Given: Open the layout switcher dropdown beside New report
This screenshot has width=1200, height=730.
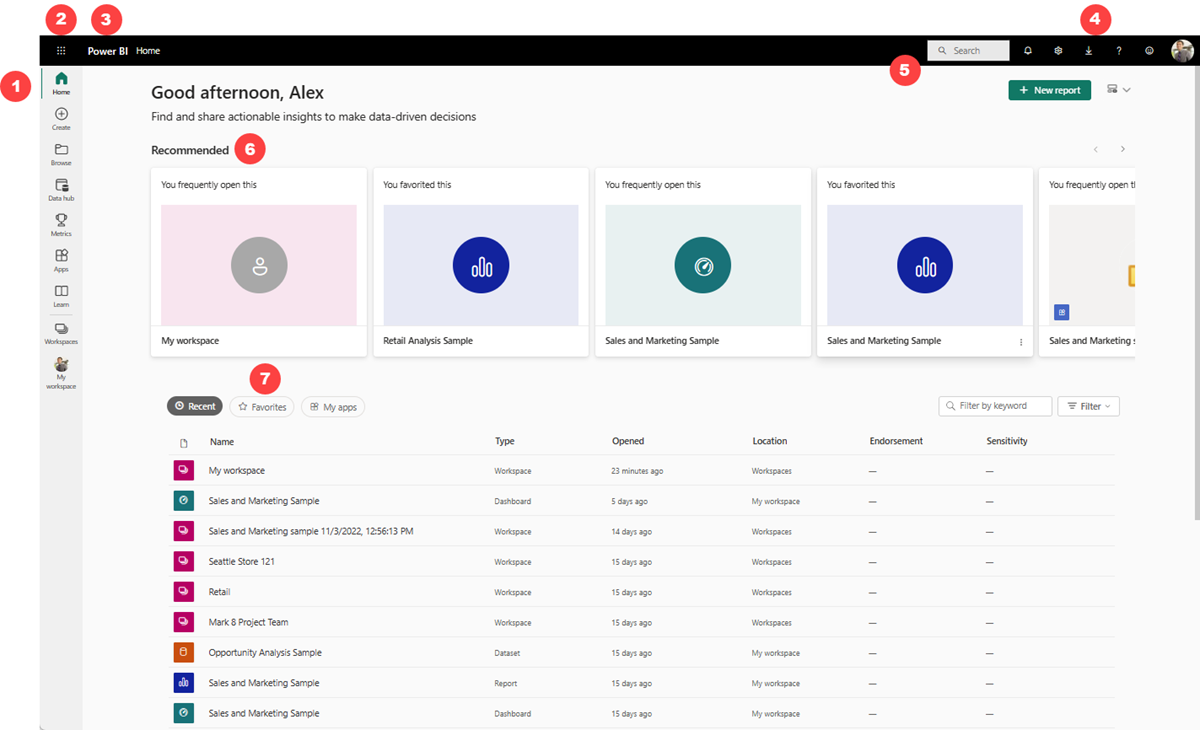Looking at the screenshot, I should pyautogui.click(x=1119, y=90).
